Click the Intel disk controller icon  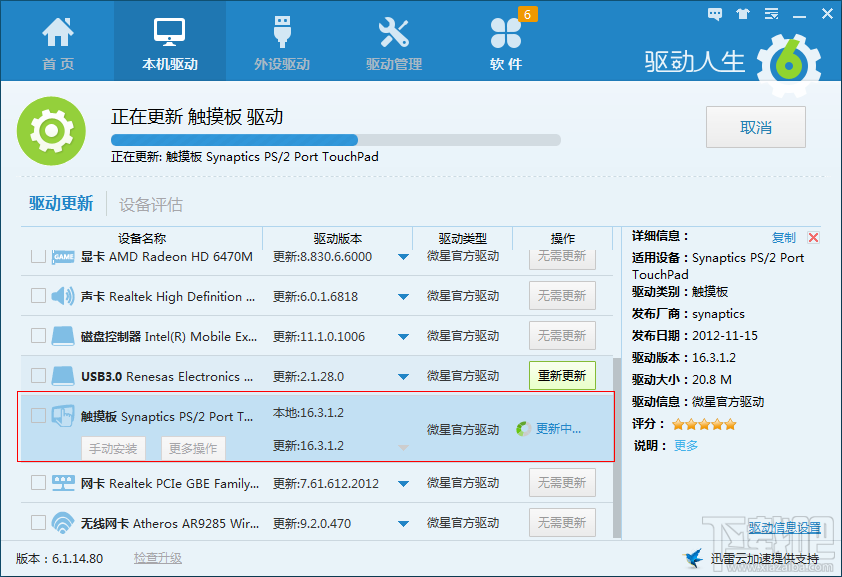pos(63,336)
